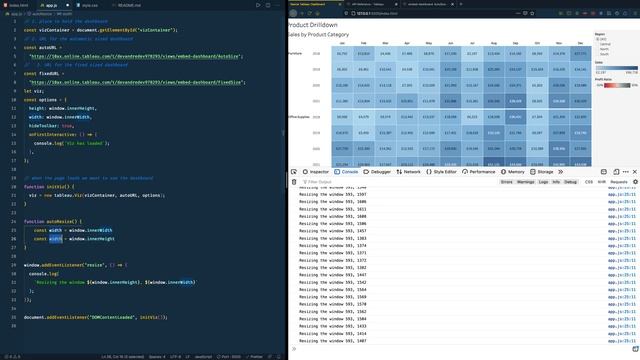Select the Dec column header in heatmap
Screen dimensions: 640x360
[580, 43]
